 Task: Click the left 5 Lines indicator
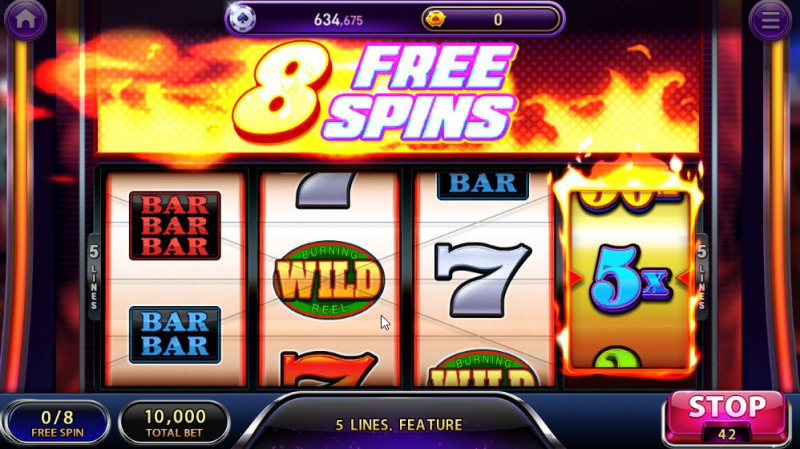point(94,277)
